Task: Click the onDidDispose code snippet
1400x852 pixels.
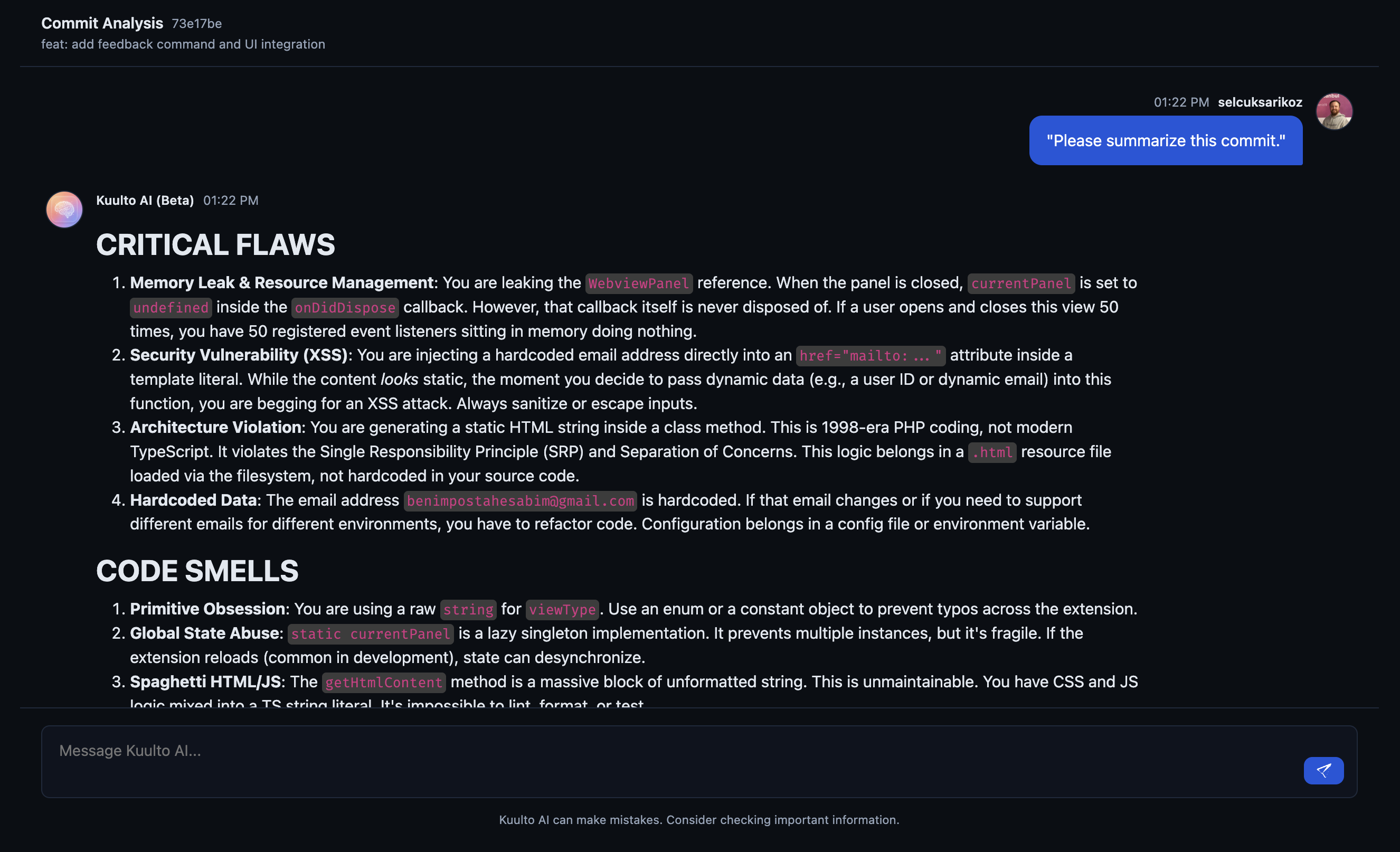Action: pyautogui.click(x=345, y=307)
